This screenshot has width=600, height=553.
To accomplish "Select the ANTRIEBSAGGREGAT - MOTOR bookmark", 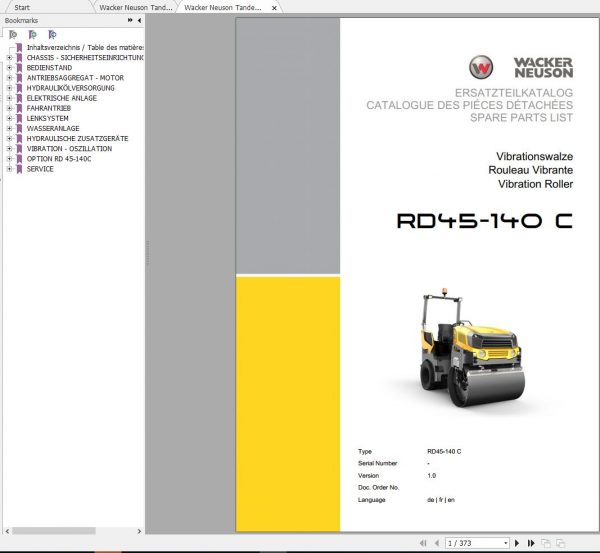I will [x=75, y=78].
